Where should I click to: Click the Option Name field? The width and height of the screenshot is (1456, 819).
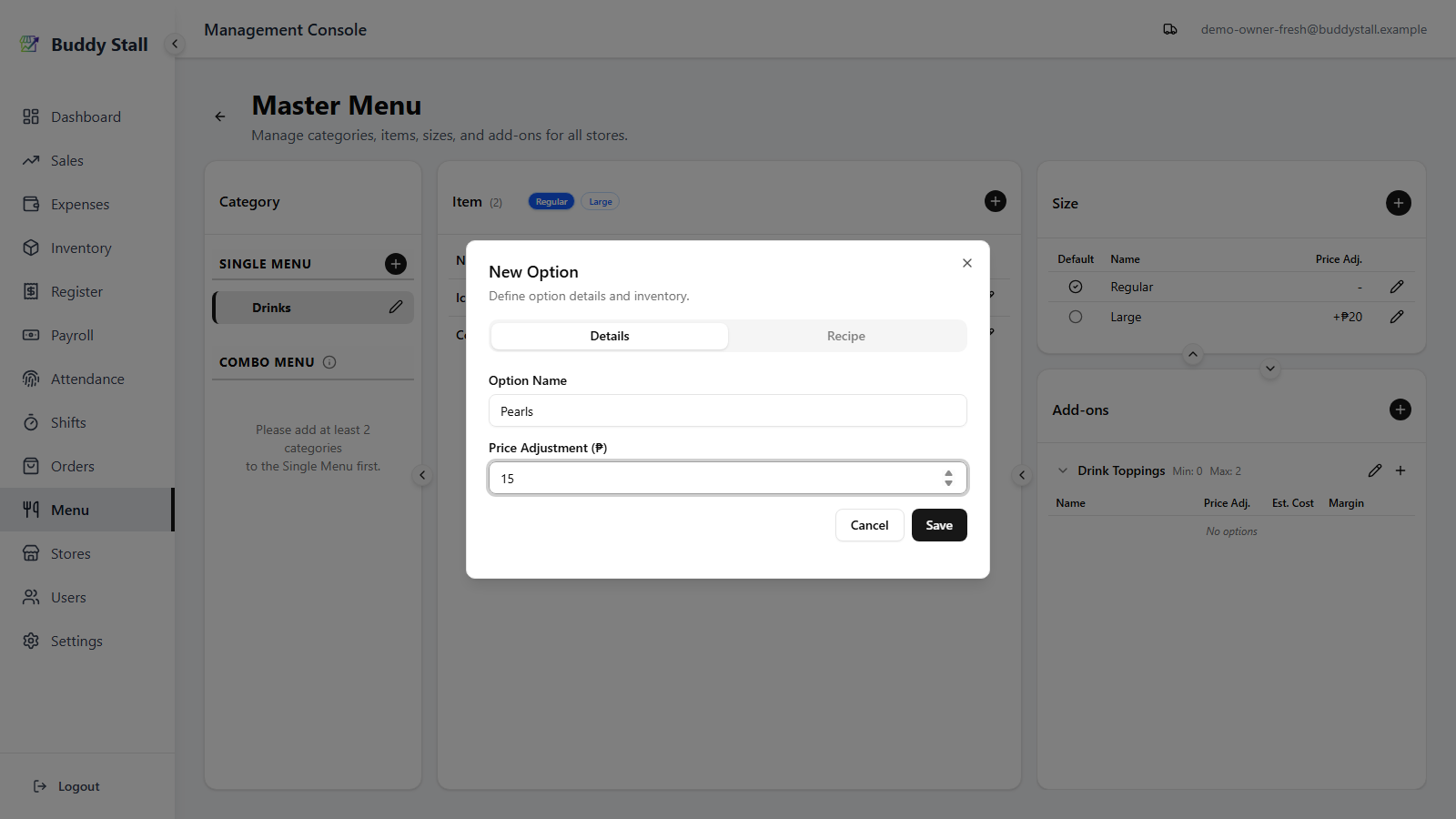pyautogui.click(x=728, y=410)
